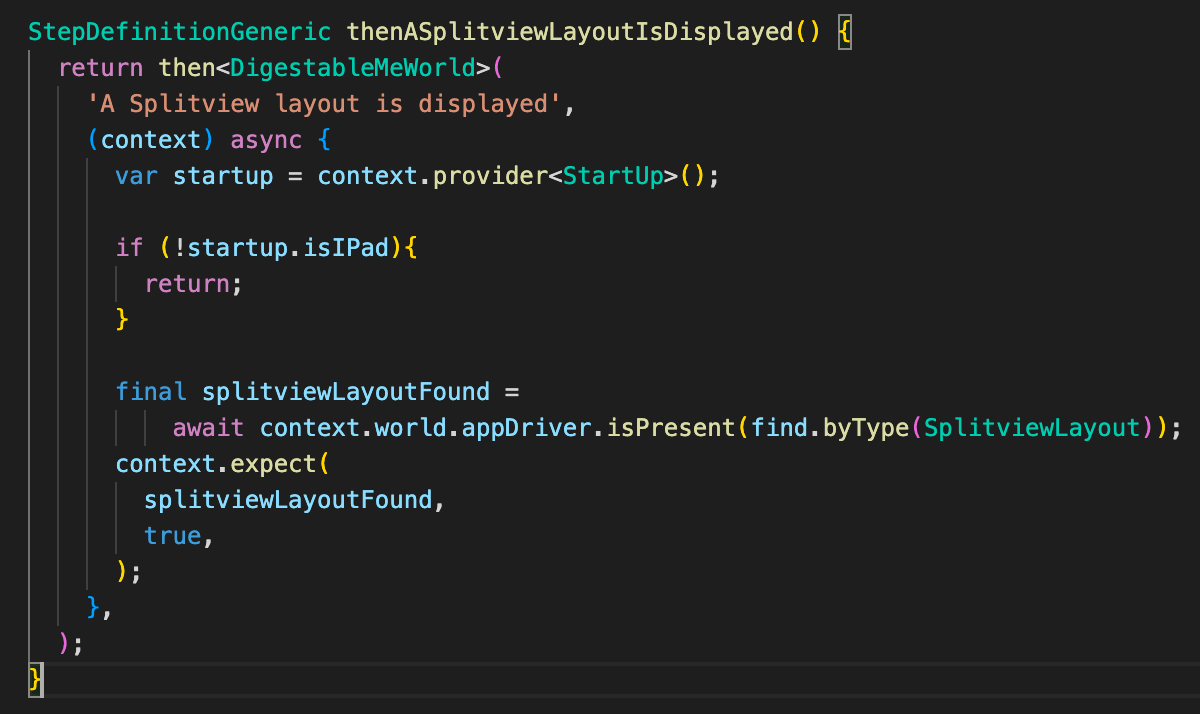
Task: Select the var keyword declaring startup
Action: tap(136, 175)
